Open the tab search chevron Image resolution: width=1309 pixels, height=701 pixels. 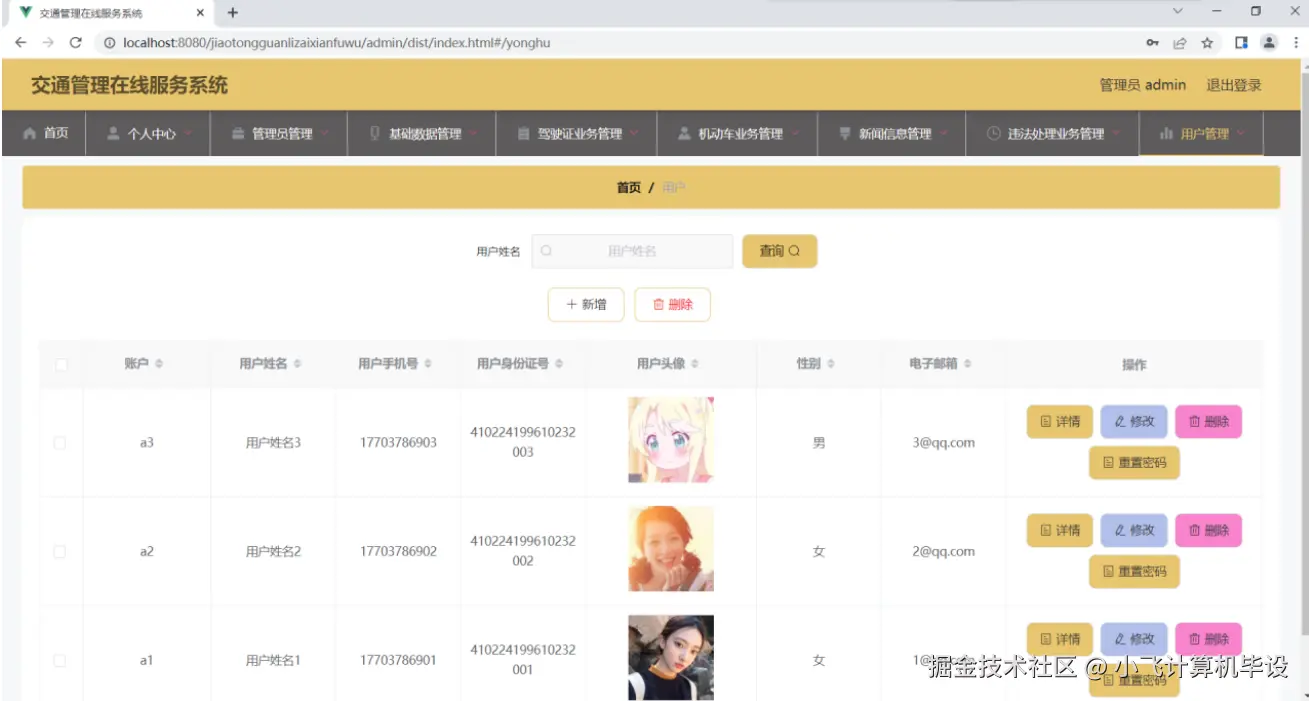[1178, 12]
